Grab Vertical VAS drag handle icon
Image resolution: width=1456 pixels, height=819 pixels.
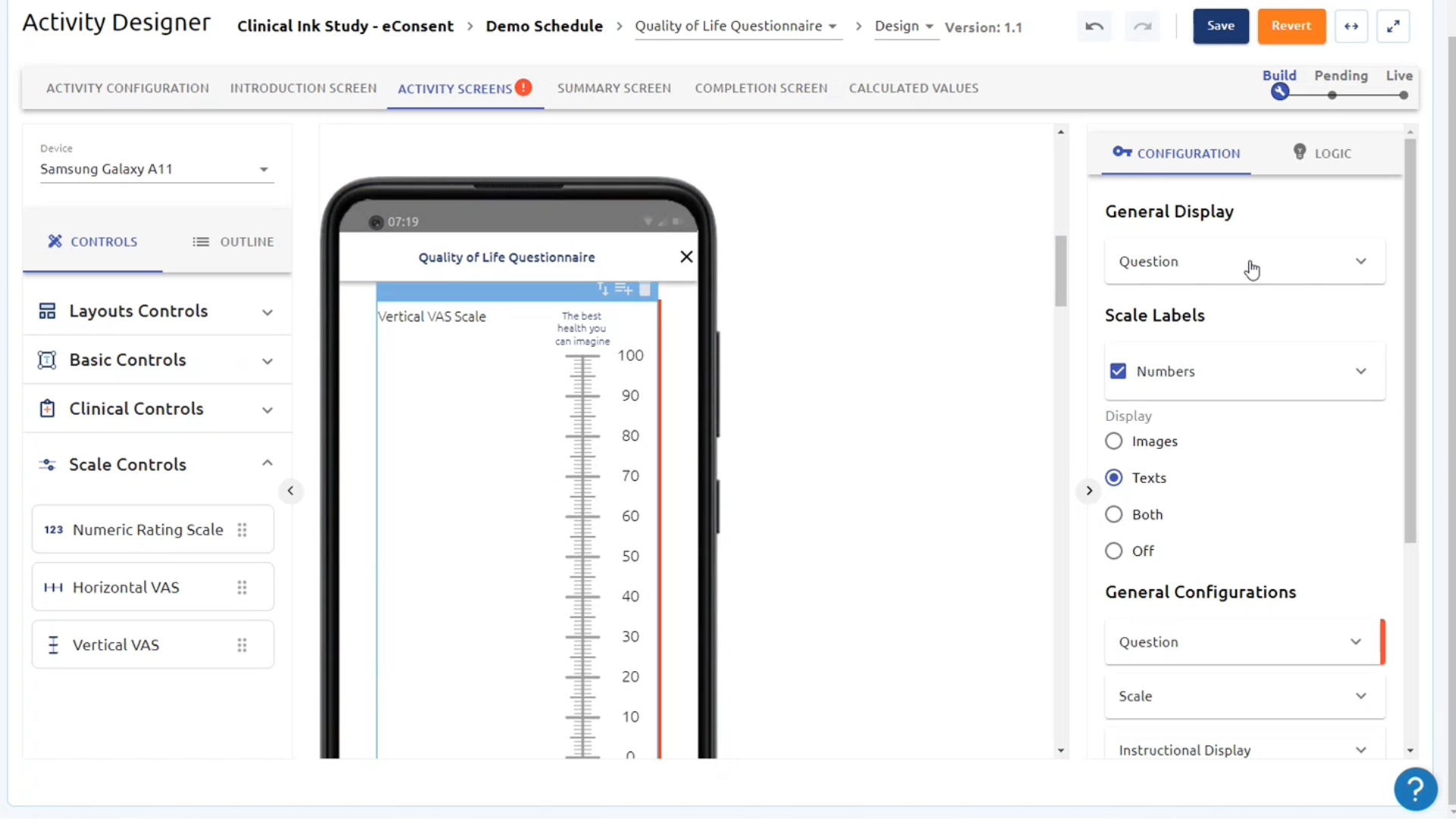(242, 645)
